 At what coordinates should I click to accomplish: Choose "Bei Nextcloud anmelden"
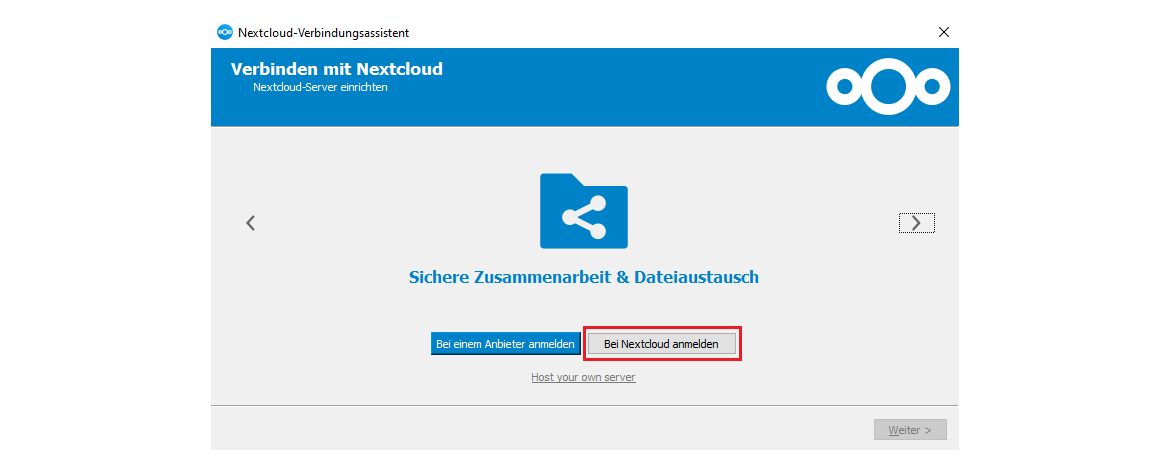661,343
